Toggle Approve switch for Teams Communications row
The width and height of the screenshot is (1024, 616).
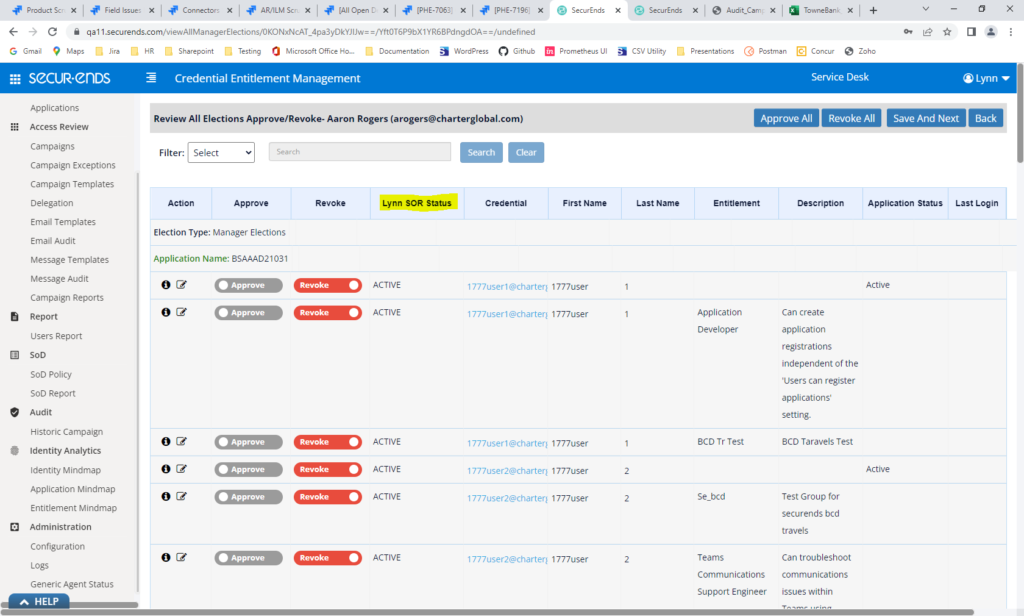click(x=248, y=558)
